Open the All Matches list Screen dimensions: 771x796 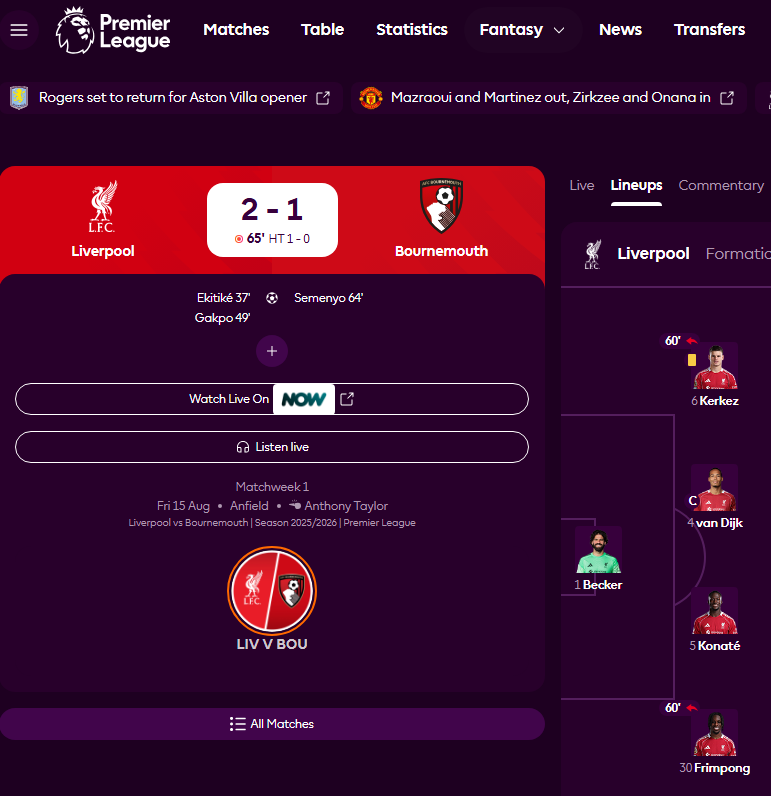point(272,724)
